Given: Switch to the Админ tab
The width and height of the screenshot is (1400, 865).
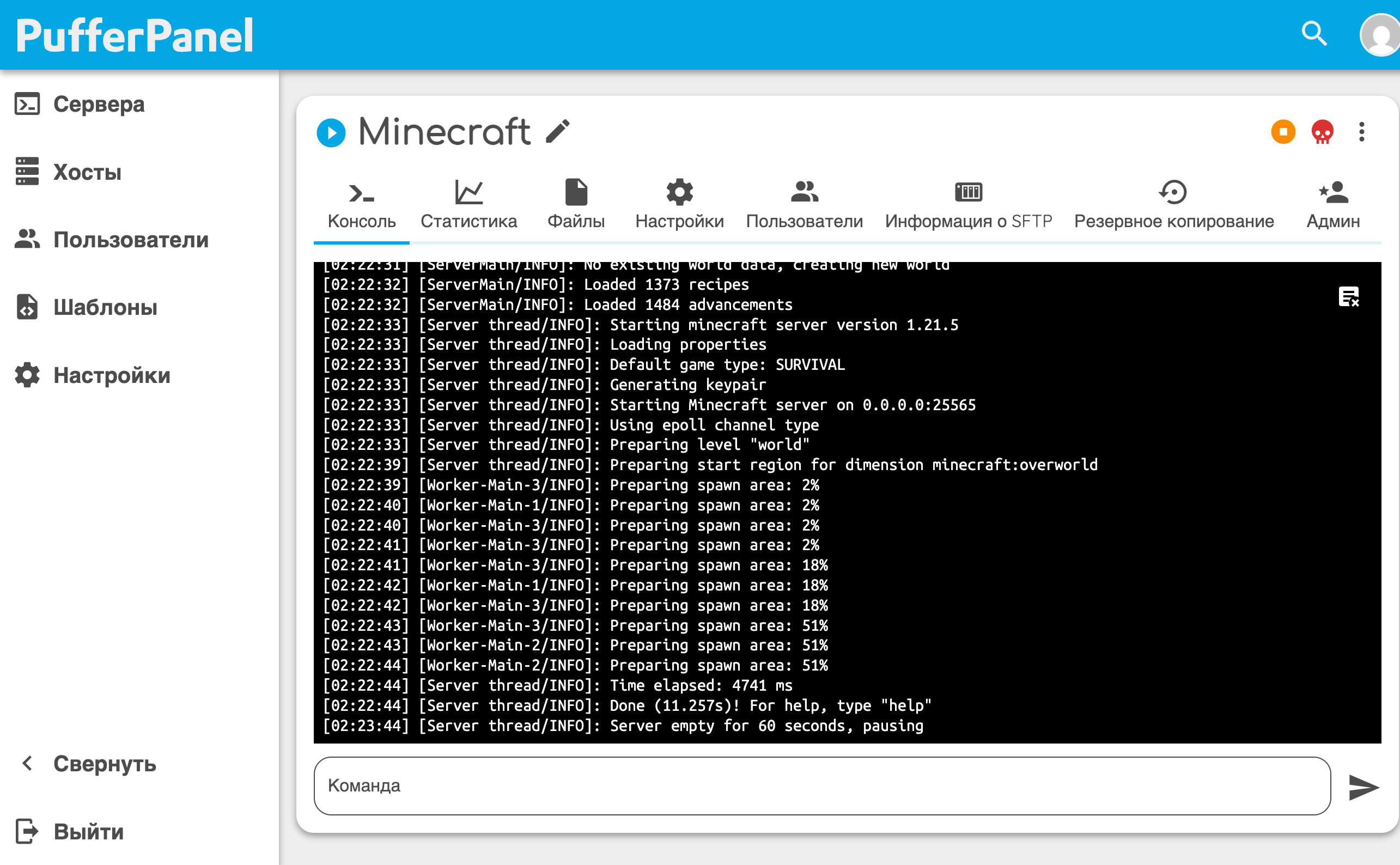Looking at the screenshot, I should pyautogui.click(x=1332, y=205).
